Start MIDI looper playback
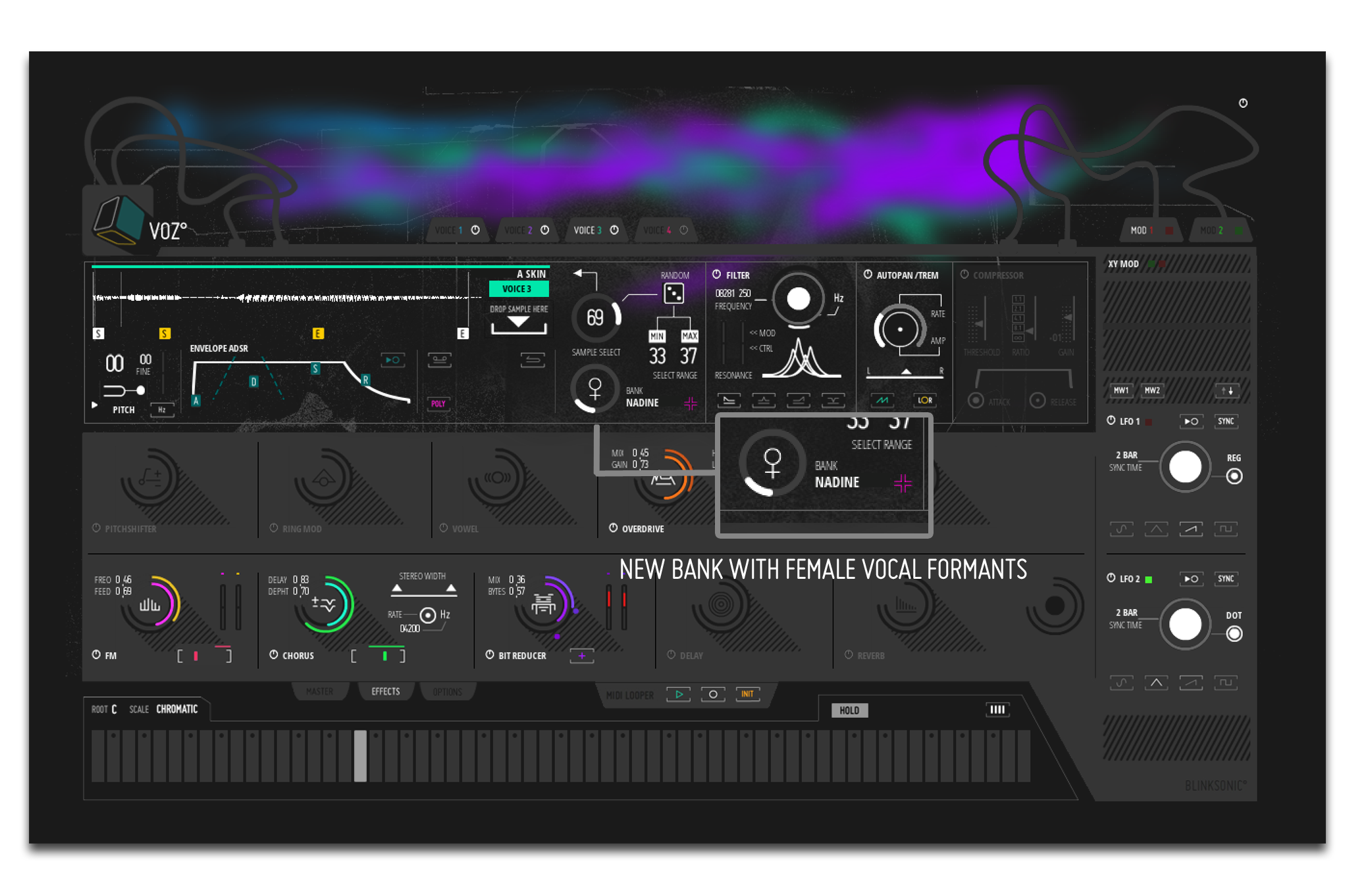Viewport: 1372px width, 889px height. click(679, 694)
